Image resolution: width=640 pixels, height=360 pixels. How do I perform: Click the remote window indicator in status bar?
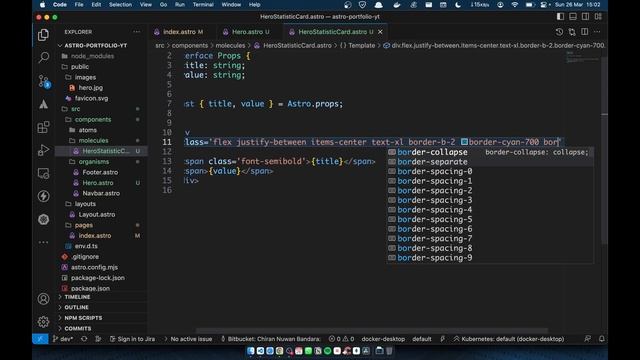pos(40,339)
